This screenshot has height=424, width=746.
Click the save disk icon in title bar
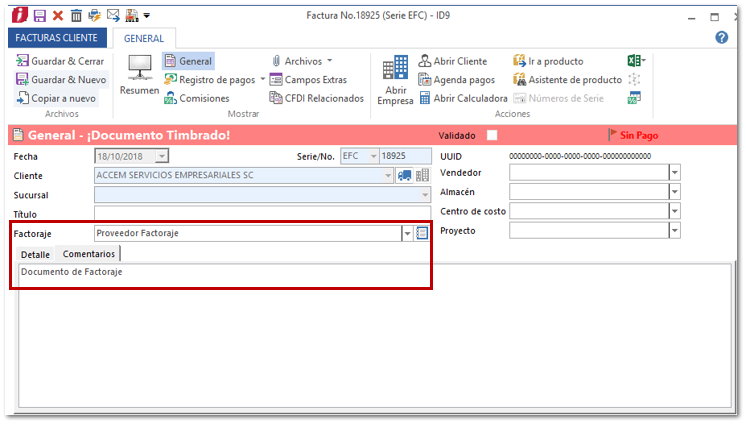pos(39,16)
